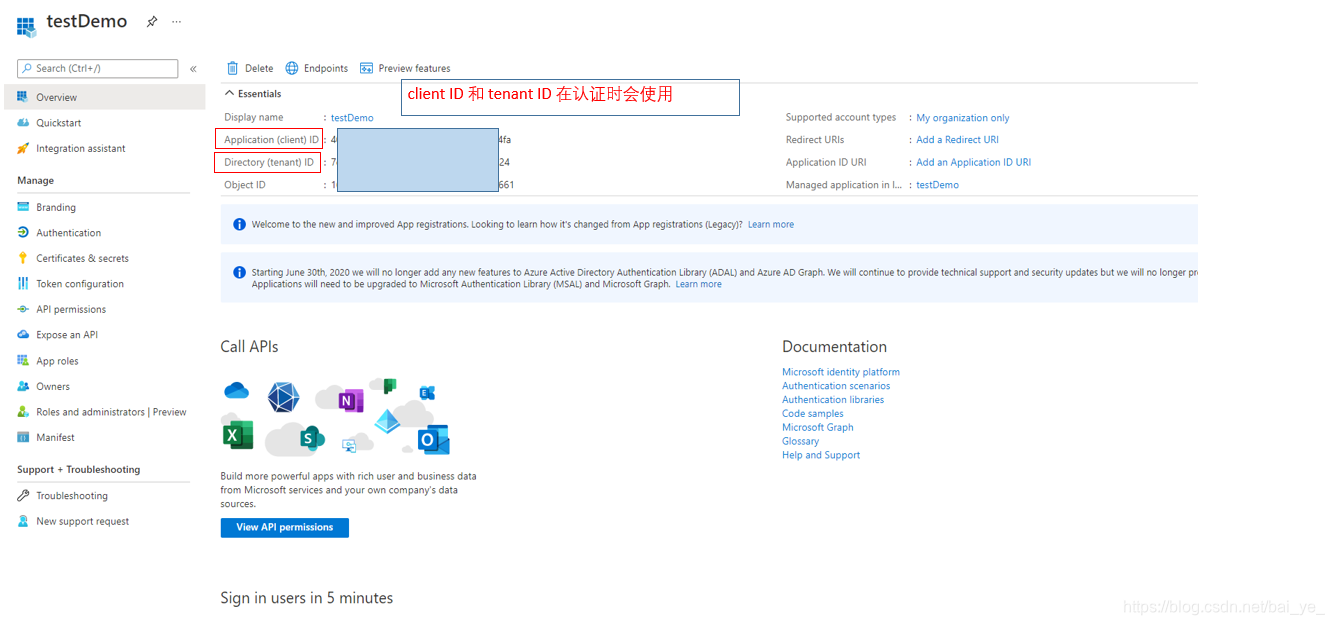Click the Owners people icon
Image resolution: width=1334 pixels, height=625 pixels.
23,386
